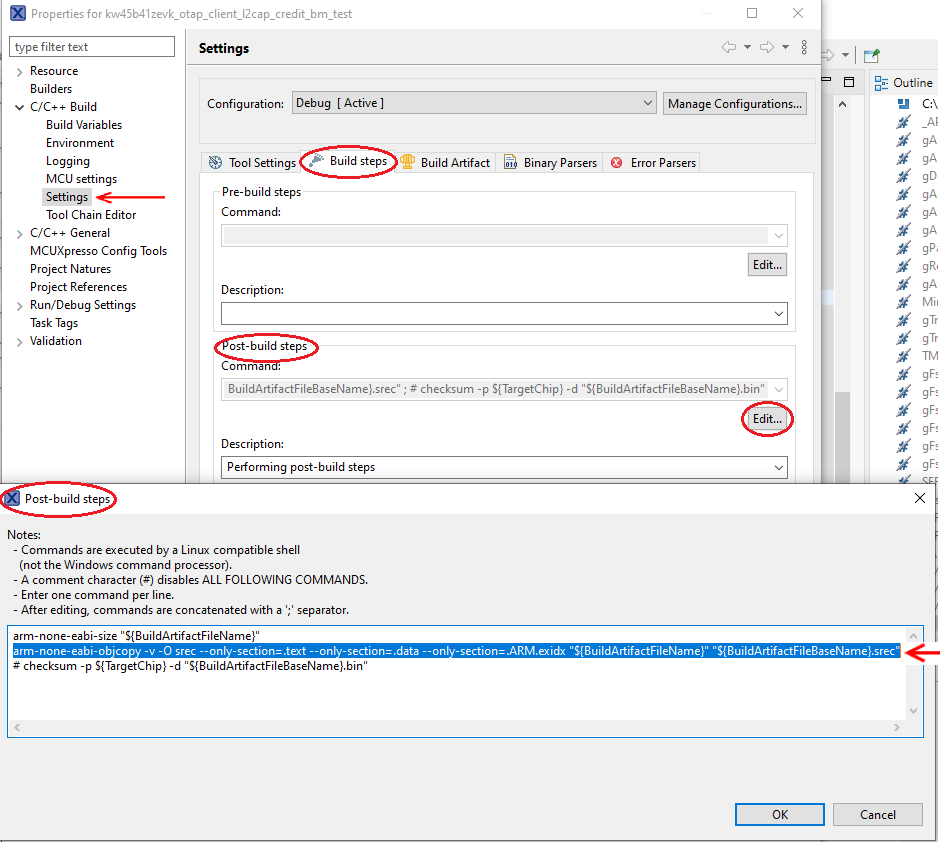940x842 pixels.
Task: Expand the Run/Debug Settings node
Action: (20, 305)
